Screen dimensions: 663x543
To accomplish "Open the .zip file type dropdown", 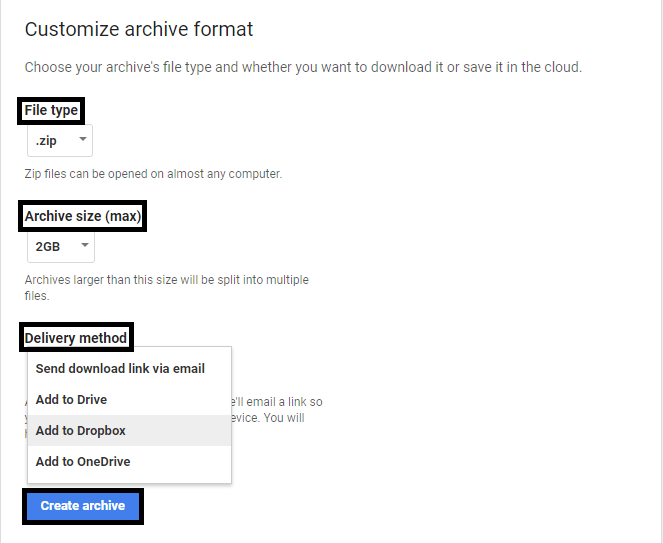I will [x=59, y=141].
